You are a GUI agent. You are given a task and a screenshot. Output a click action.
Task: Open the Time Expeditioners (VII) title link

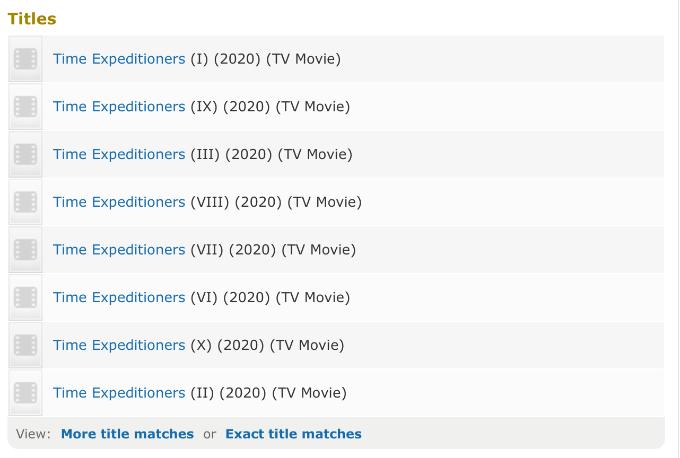point(119,250)
